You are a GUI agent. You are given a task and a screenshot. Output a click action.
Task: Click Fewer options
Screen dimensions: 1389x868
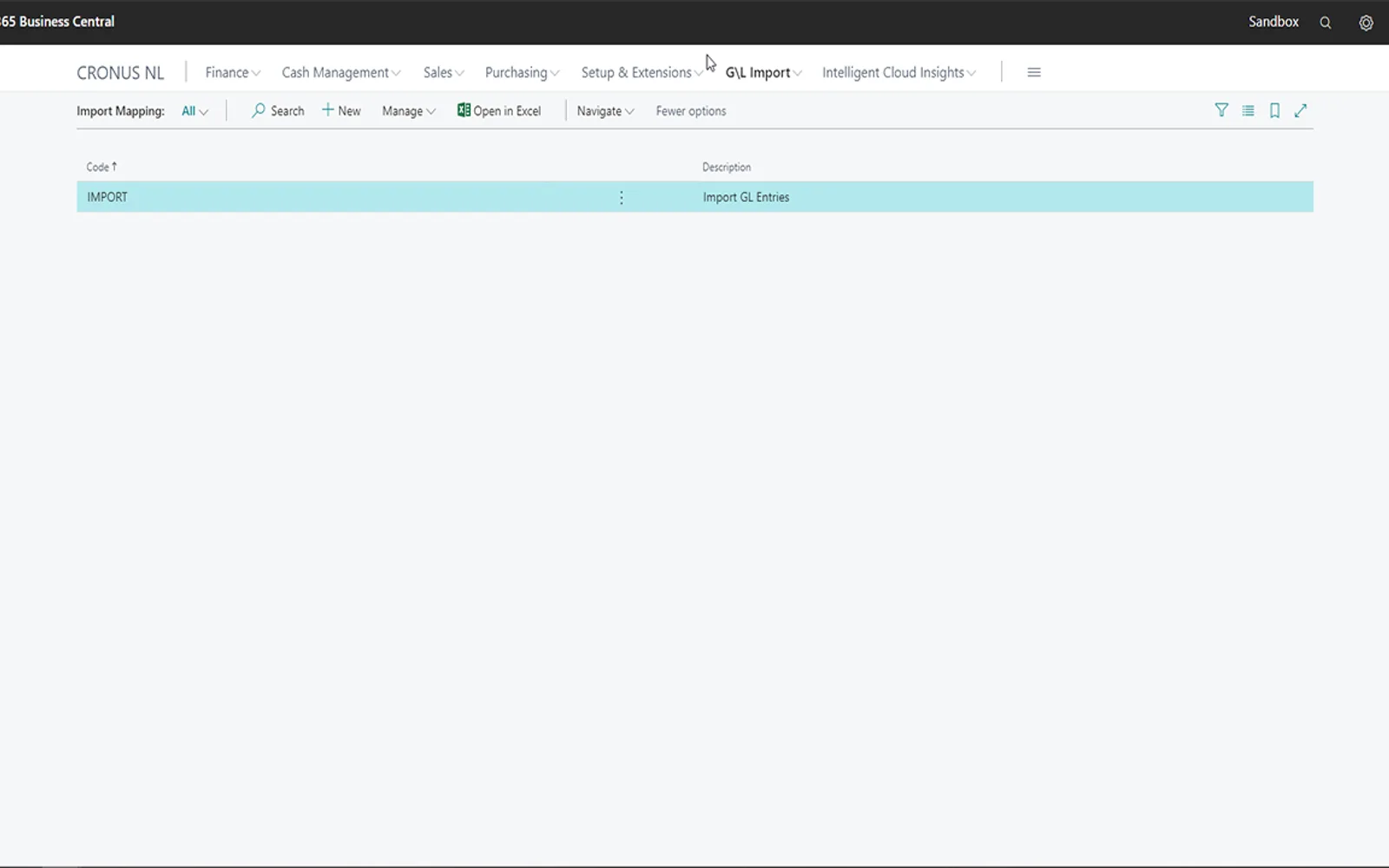[691, 111]
